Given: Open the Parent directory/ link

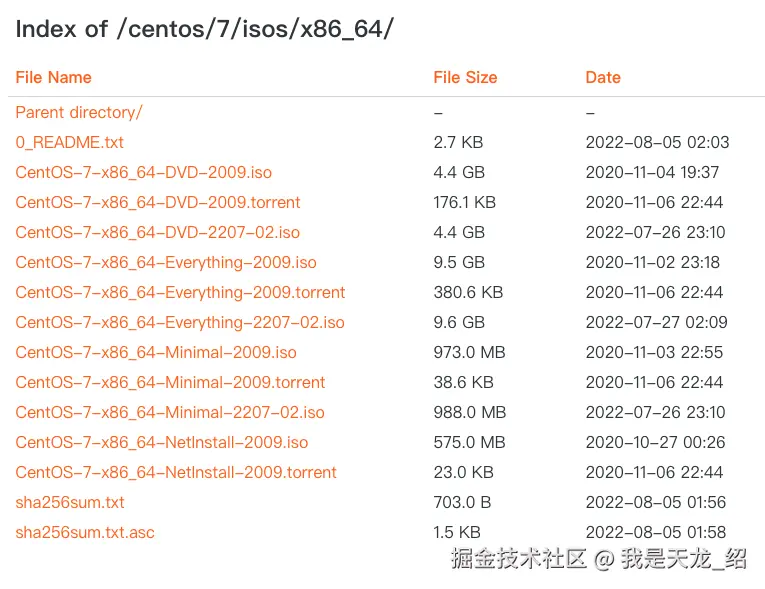Looking at the screenshot, I should [79, 112].
